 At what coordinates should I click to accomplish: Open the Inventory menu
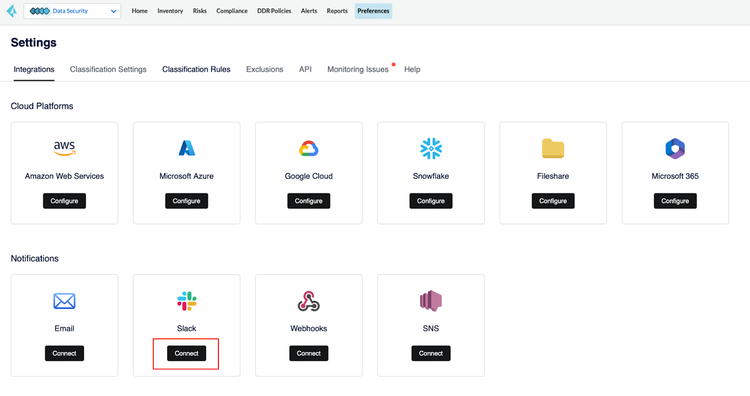[170, 11]
